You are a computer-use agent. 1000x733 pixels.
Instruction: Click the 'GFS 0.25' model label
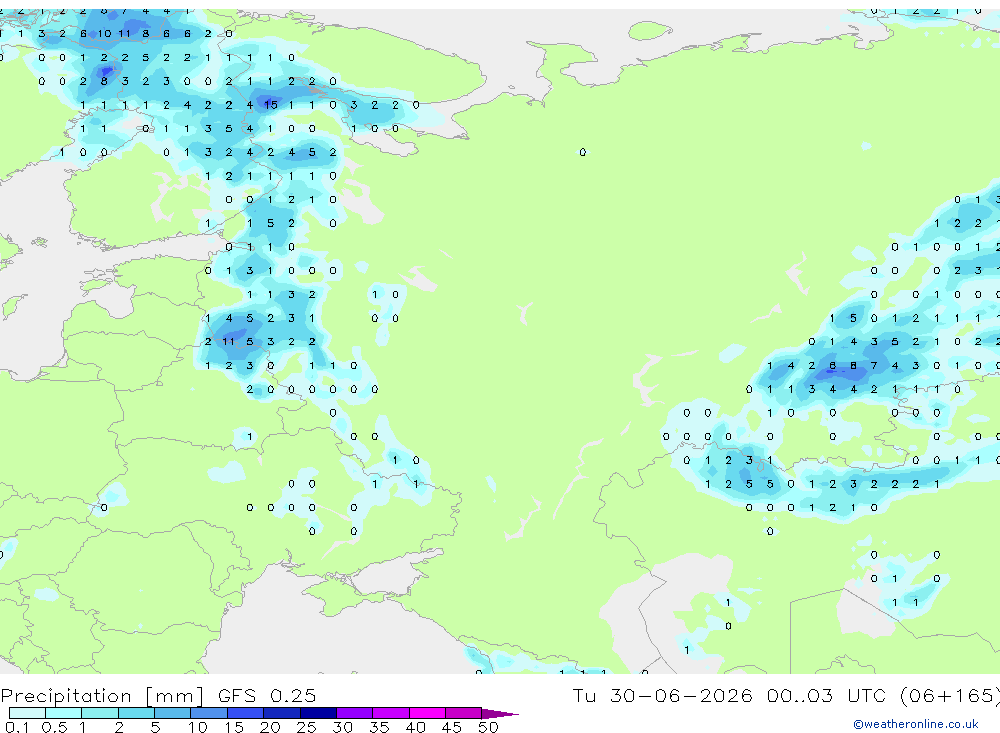tap(267, 696)
